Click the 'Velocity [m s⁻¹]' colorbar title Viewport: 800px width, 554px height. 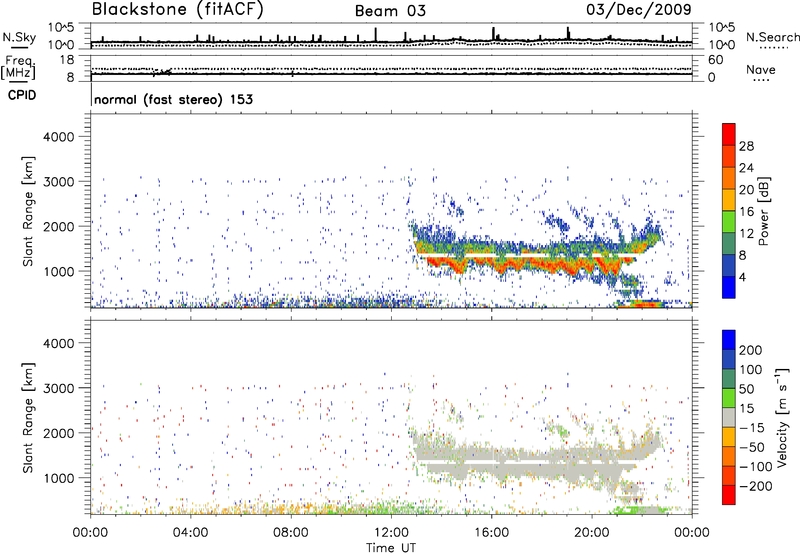click(x=782, y=417)
